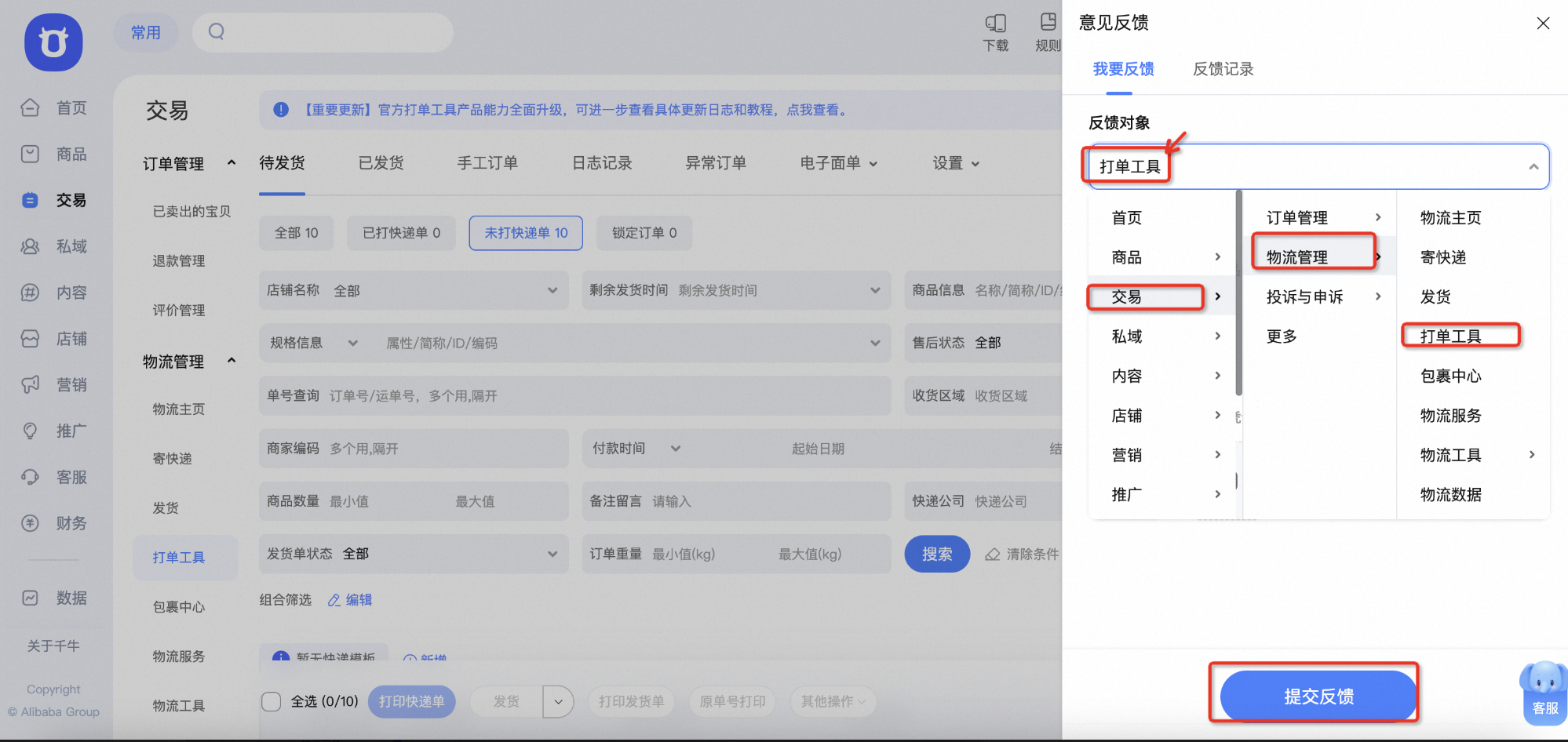Click the 打印发货单 button
Viewport: 1568px width, 742px height.
pos(631,701)
